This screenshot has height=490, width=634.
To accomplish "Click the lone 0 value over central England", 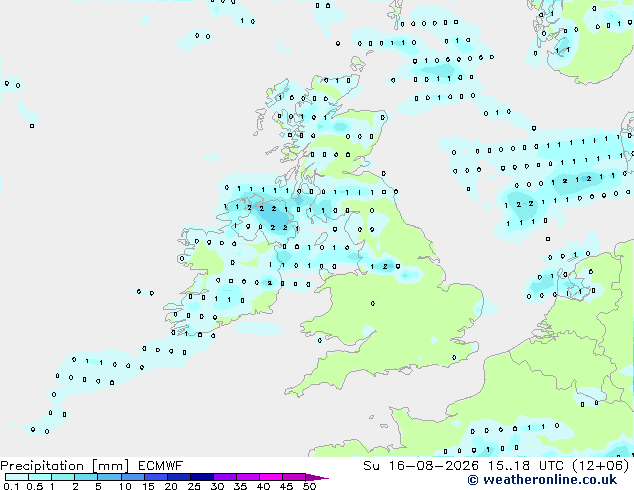I will 373,303.
